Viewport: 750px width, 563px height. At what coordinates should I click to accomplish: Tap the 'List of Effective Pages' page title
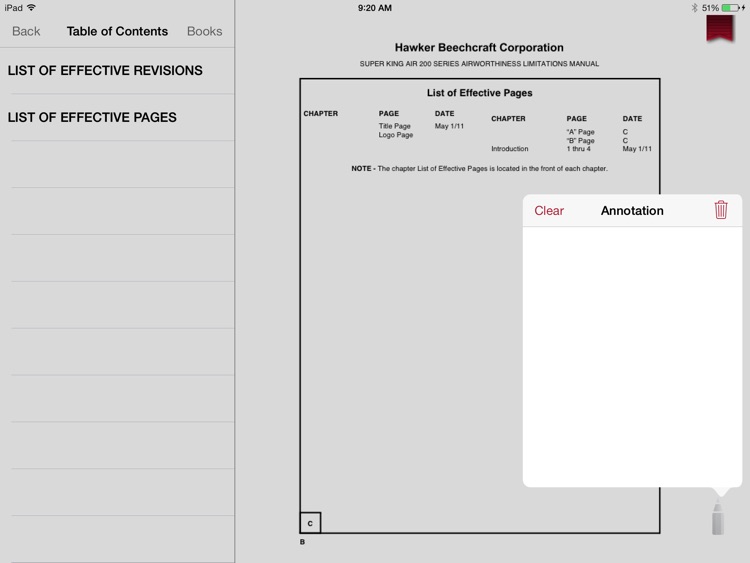click(479, 93)
